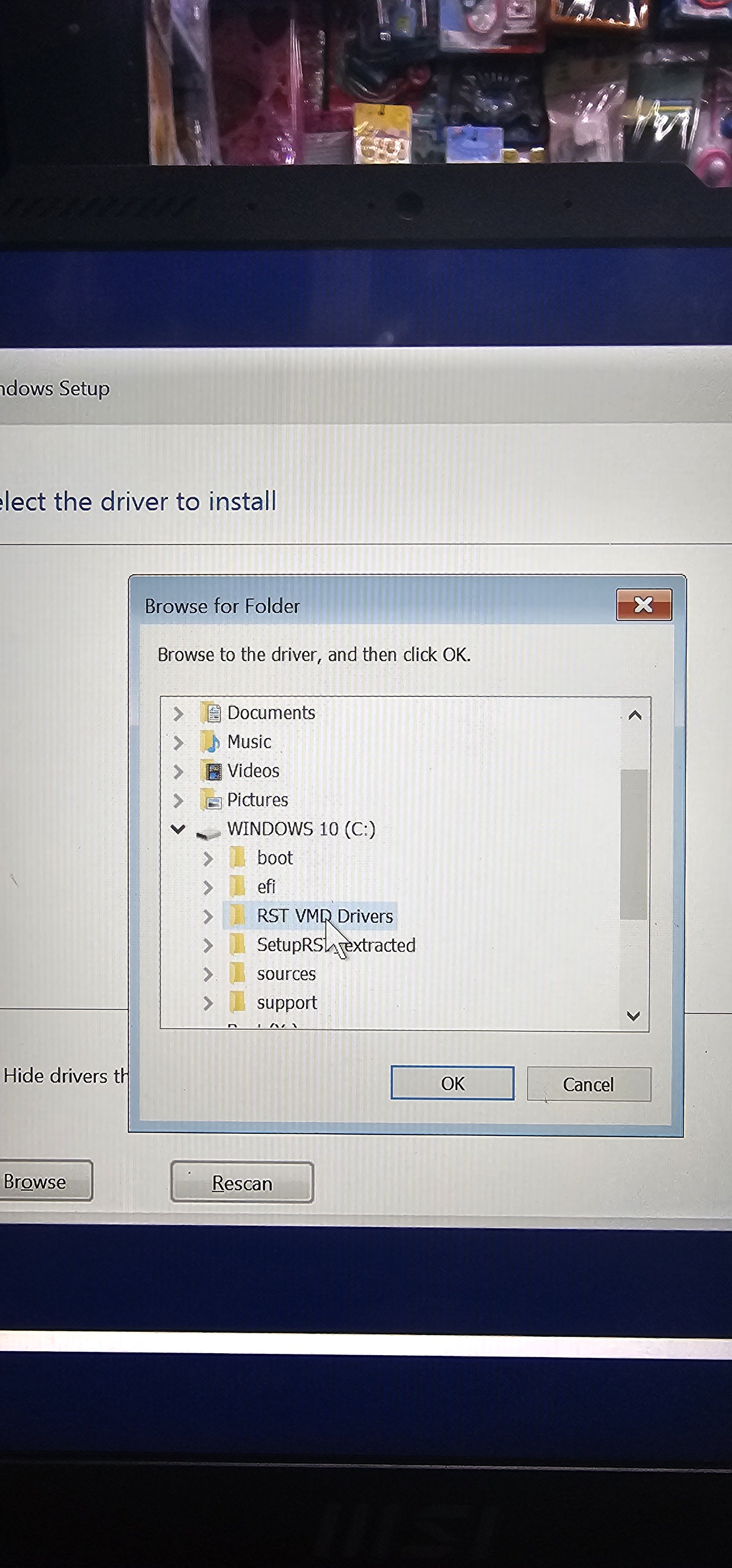Viewport: 732px width, 1568px height.
Task: Collapse the WINDOWS 10 (C:) drive node
Action: [x=178, y=829]
